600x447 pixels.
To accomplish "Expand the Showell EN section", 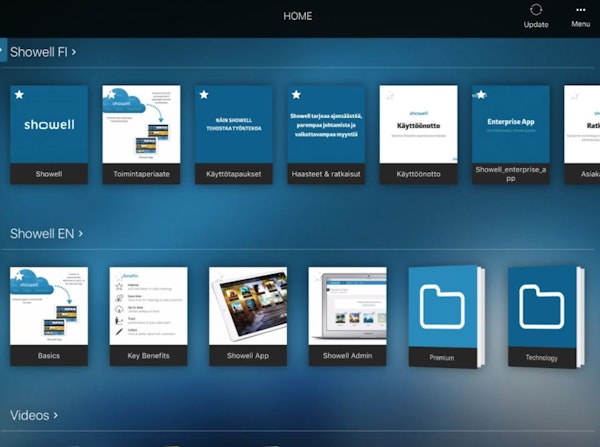I will pos(45,233).
